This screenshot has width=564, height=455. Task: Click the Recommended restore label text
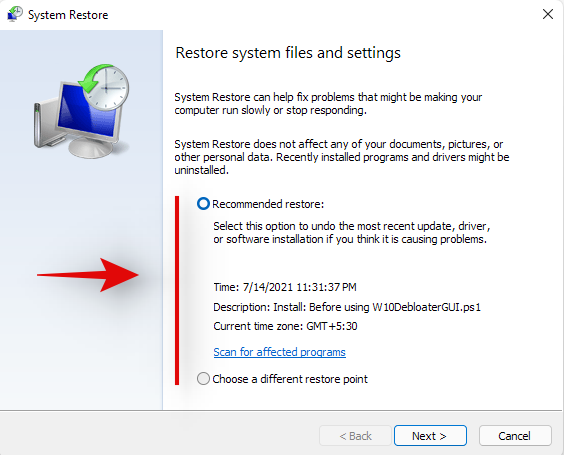click(x=268, y=204)
